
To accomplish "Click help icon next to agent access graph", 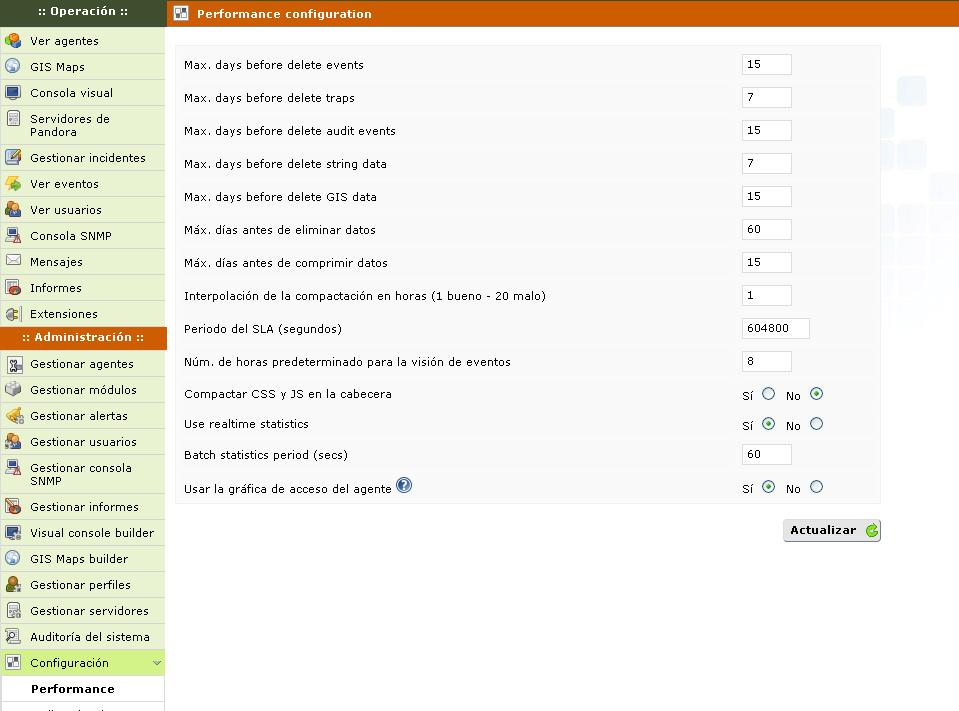I will [404, 486].
